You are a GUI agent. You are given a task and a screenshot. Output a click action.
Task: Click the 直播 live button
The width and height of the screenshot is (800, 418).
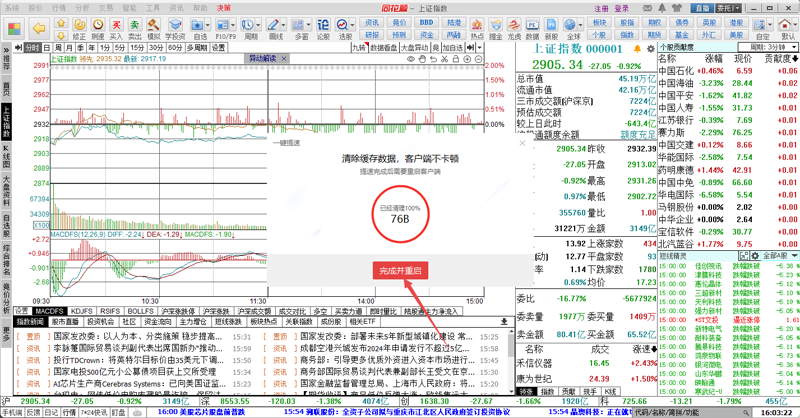703,8
